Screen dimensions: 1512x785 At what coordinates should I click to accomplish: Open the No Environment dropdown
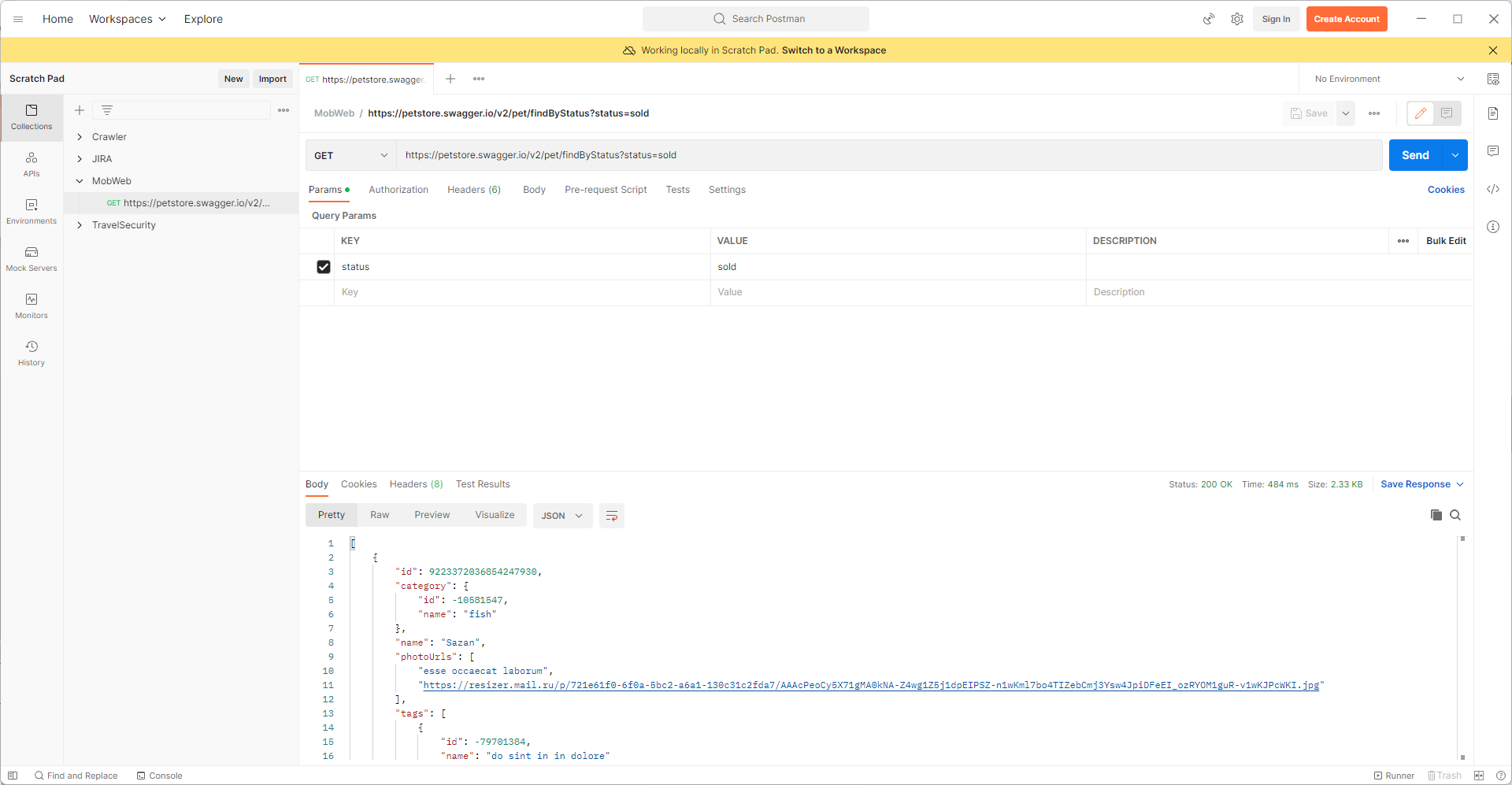(x=1389, y=79)
